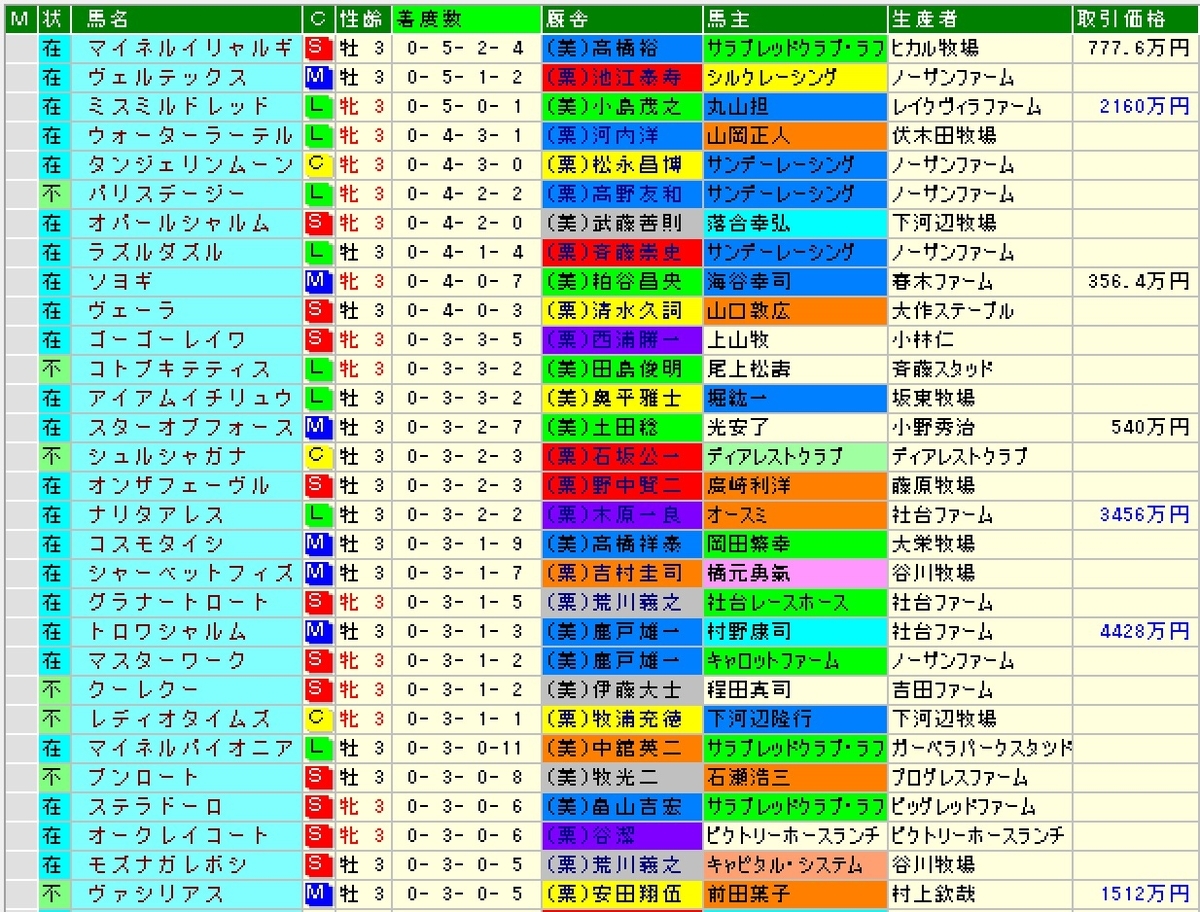
Task: Click the S class icon for マイネルイリャルギ
Action: [318, 47]
